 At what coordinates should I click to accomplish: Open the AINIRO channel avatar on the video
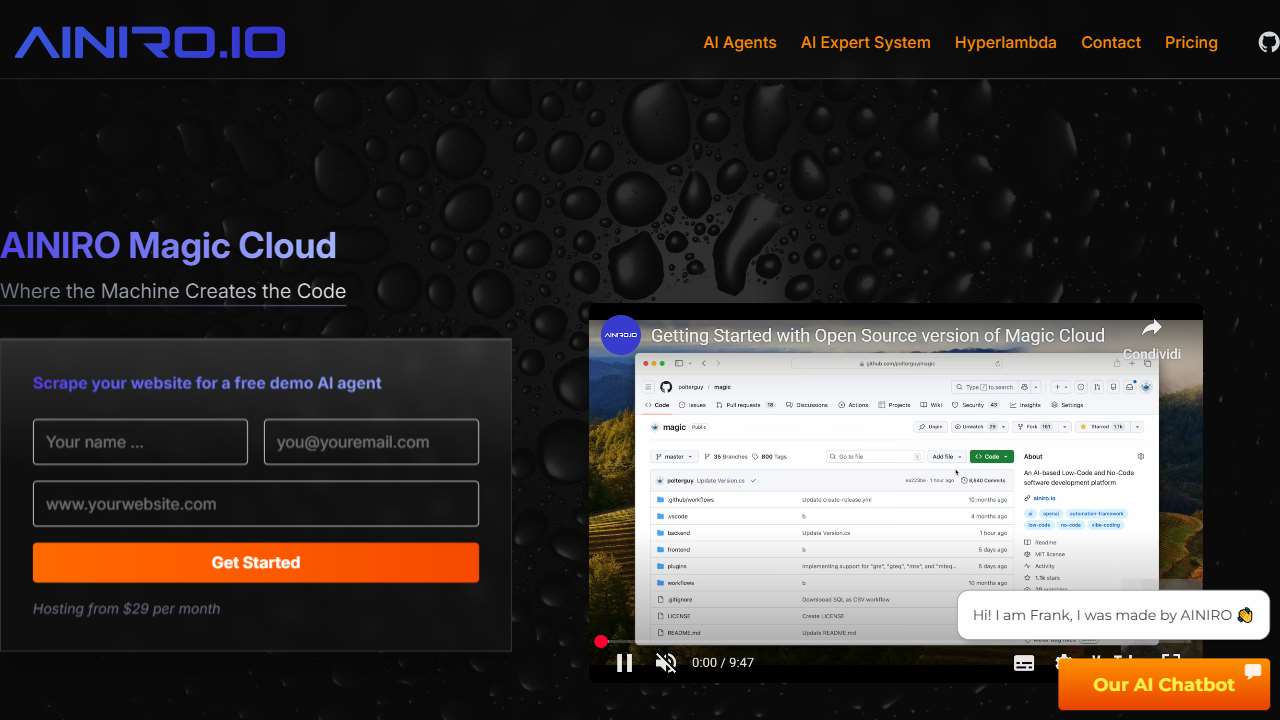pyautogui.click(x=621, y=335)
